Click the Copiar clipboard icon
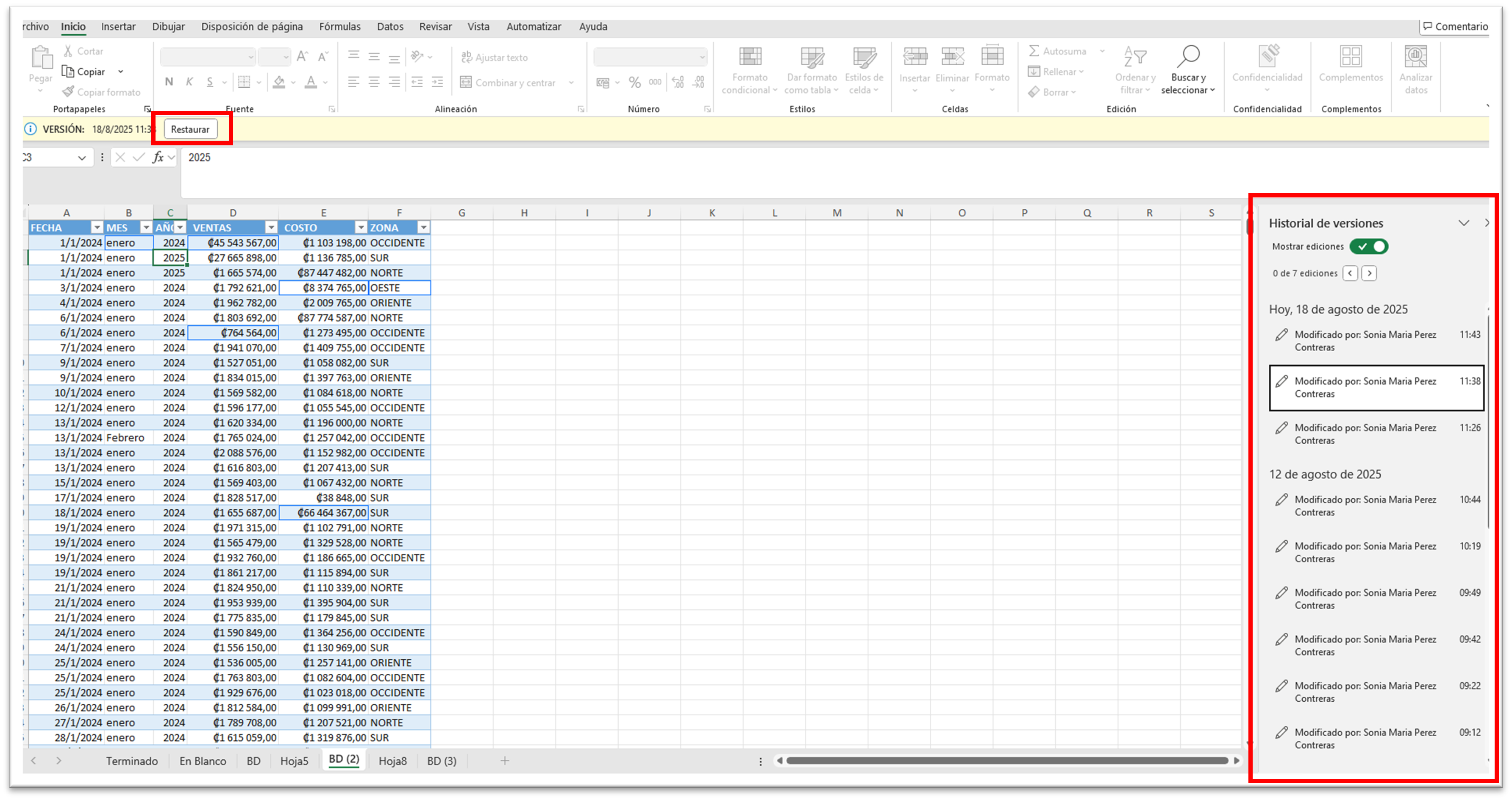This screenshot has height=800, width=1512. point(69,72)
